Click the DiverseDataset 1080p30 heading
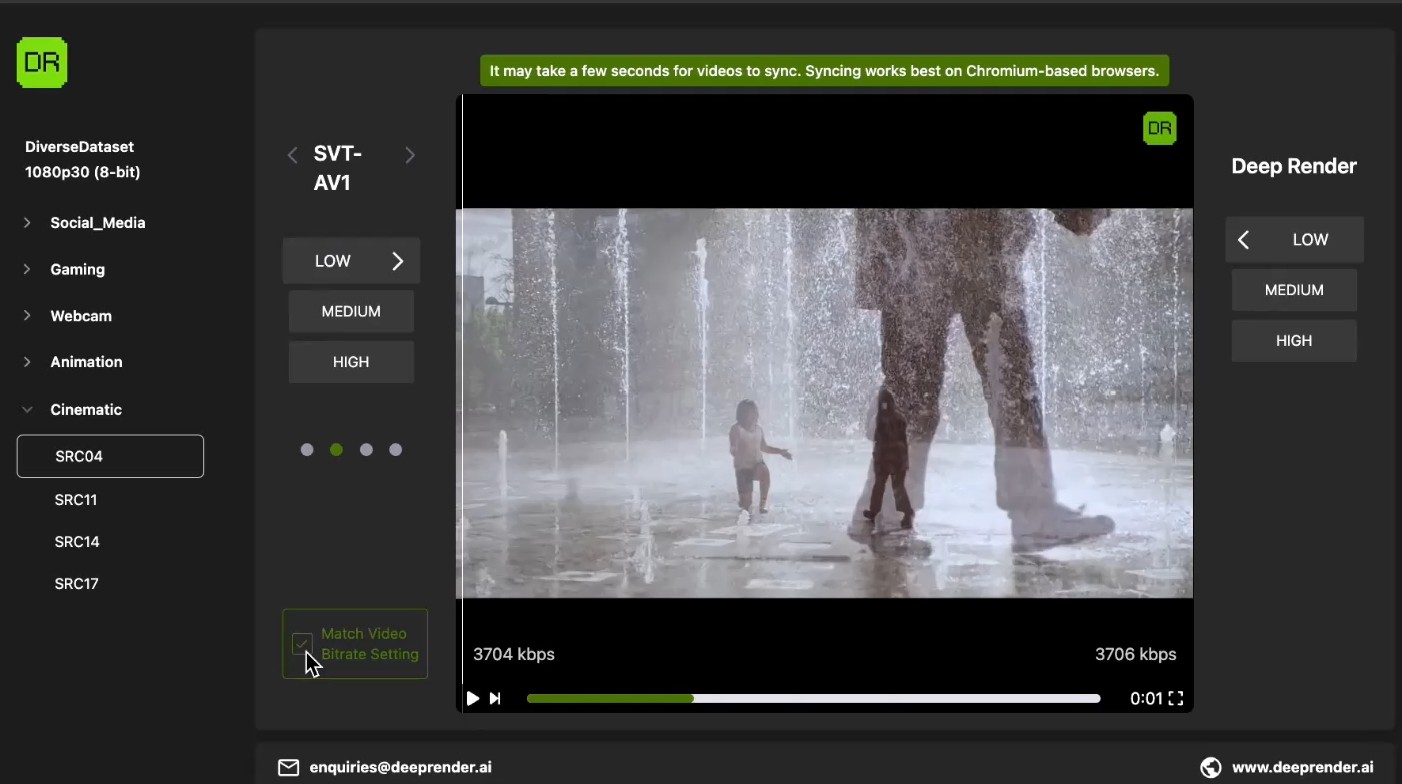 click(83, 159)
